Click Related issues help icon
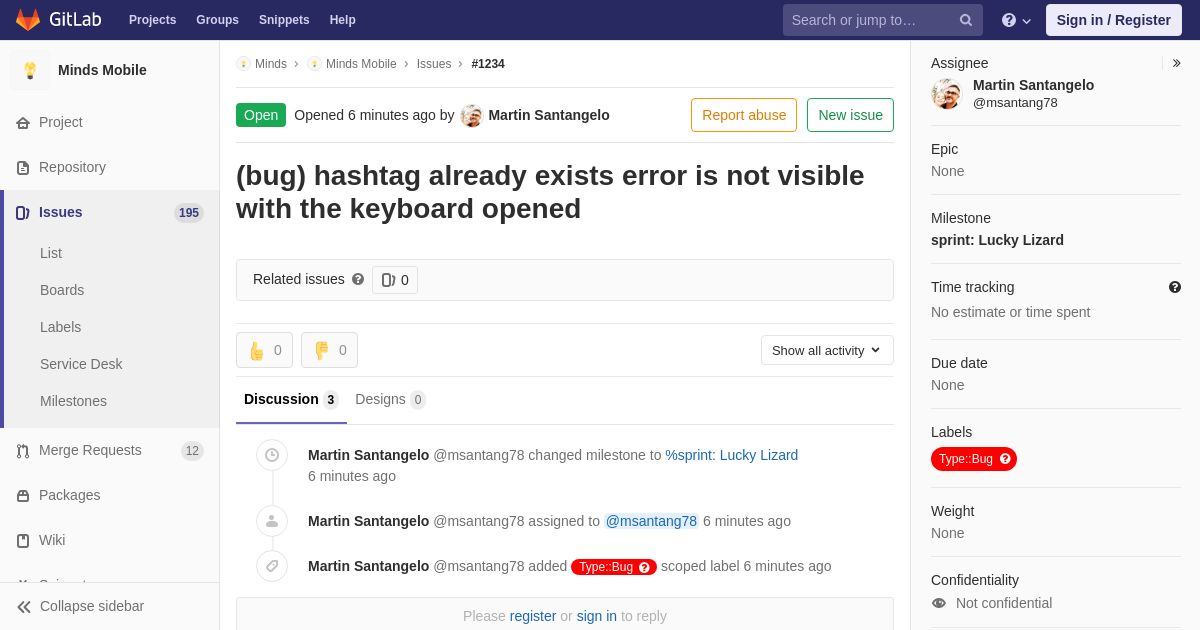1200x630 pixels. [358, 280]
